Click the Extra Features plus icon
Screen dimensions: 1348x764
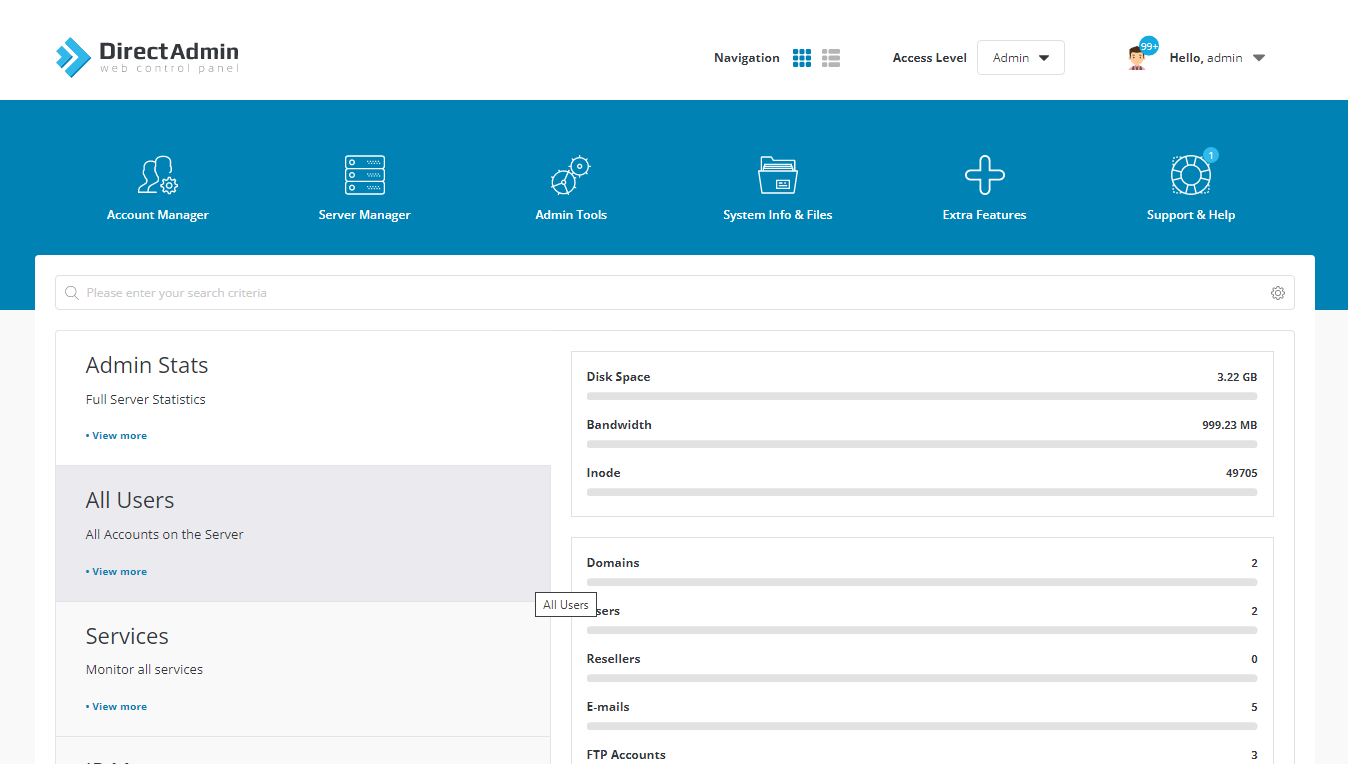(984, 176)
